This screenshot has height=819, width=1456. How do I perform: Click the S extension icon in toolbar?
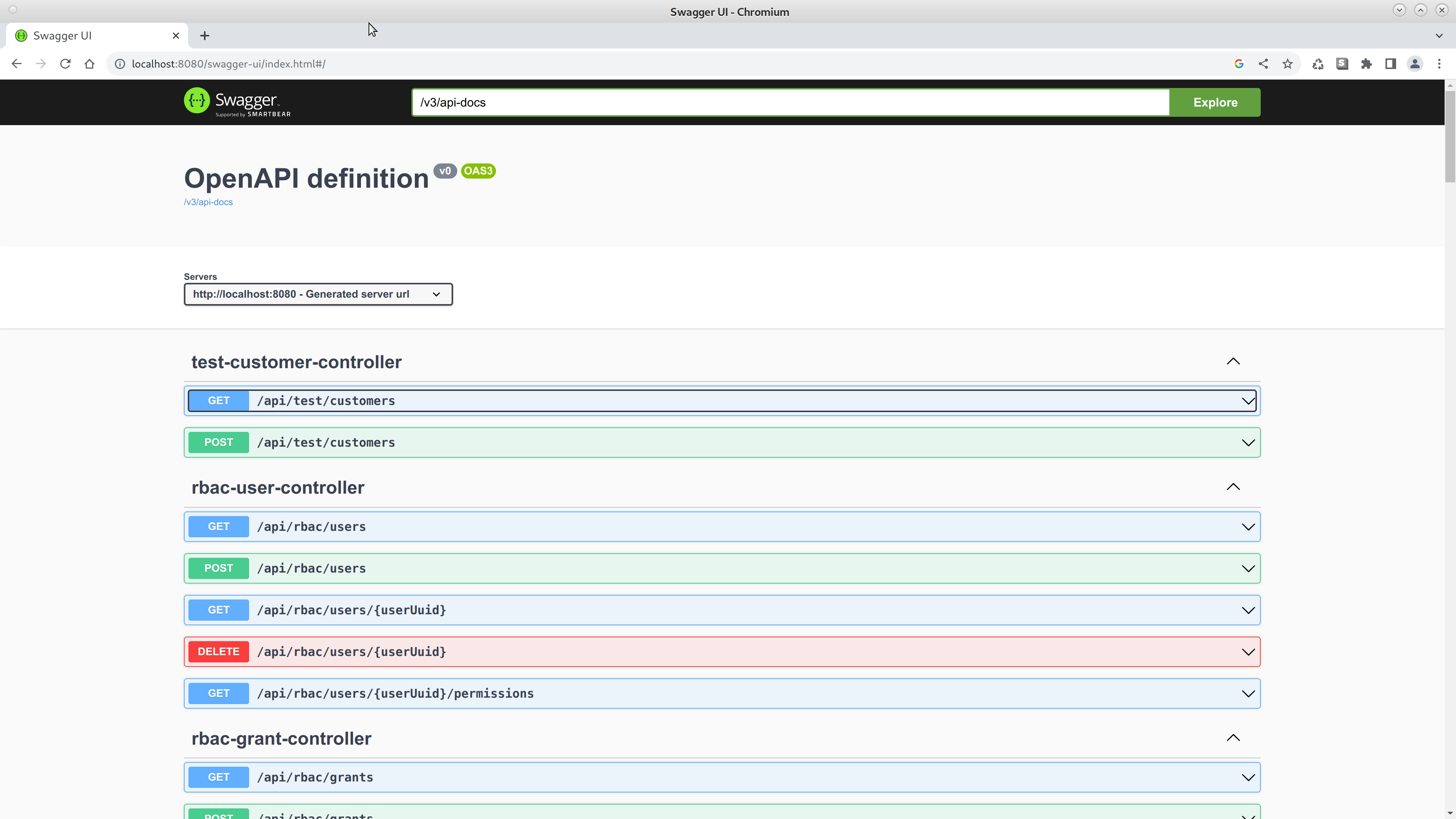(1342, 64)
